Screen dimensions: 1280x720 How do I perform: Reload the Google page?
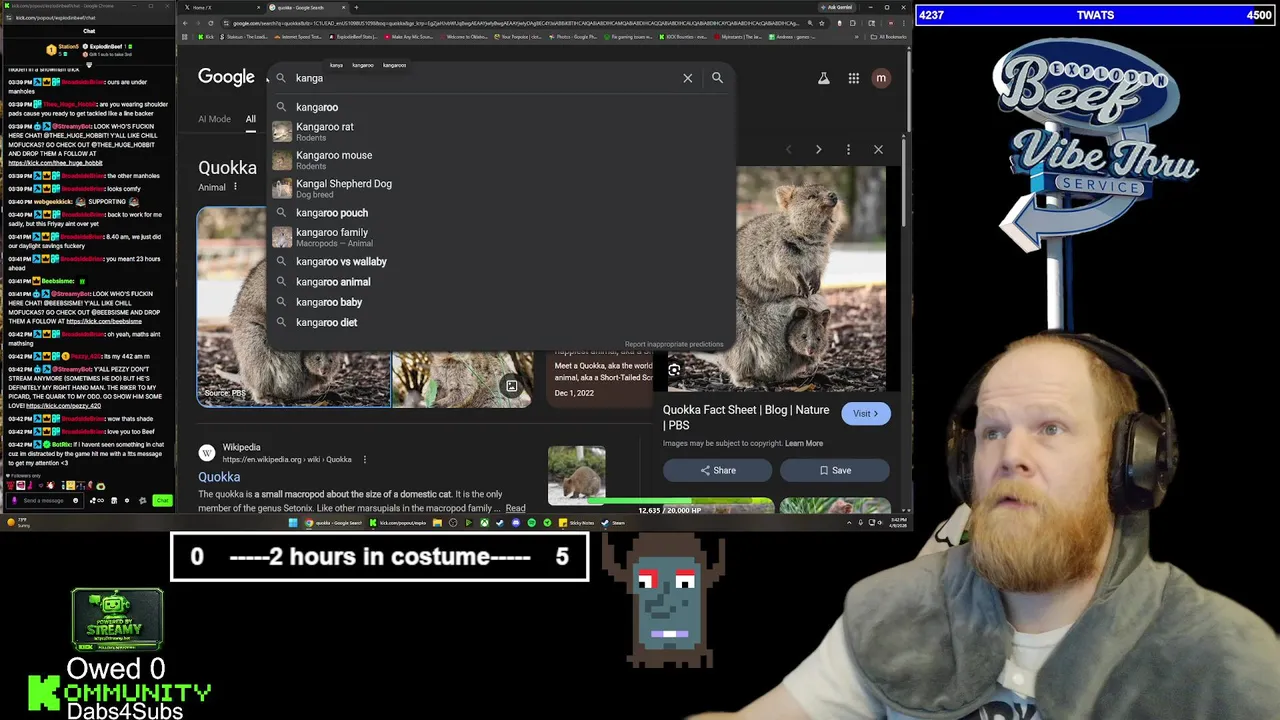pos(210,23)
